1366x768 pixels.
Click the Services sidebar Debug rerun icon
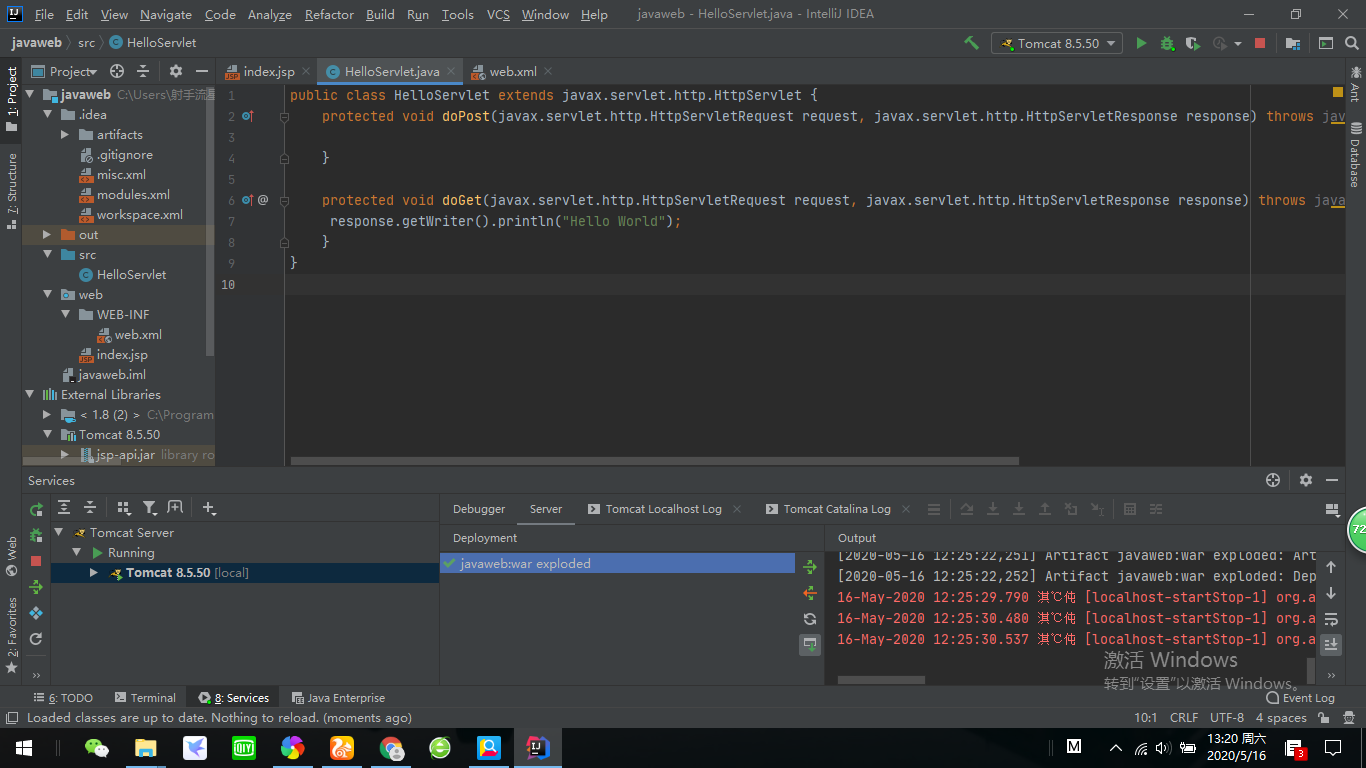coord(36,535)
